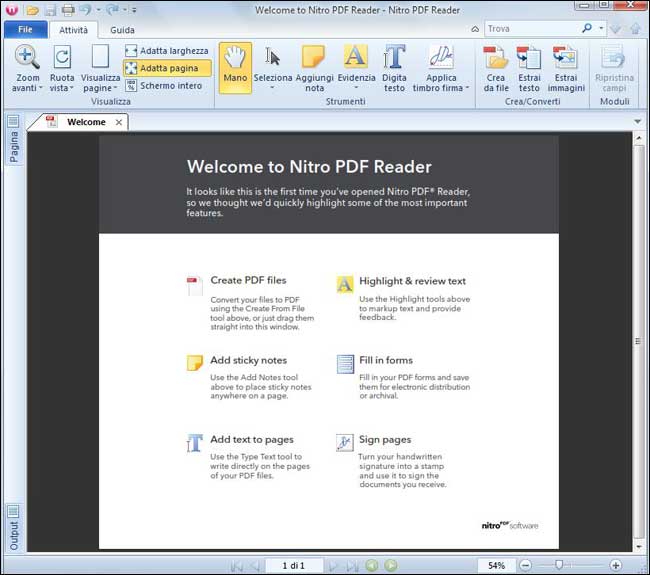Click the Estrai immagini icon

click(x=566, y=67)
